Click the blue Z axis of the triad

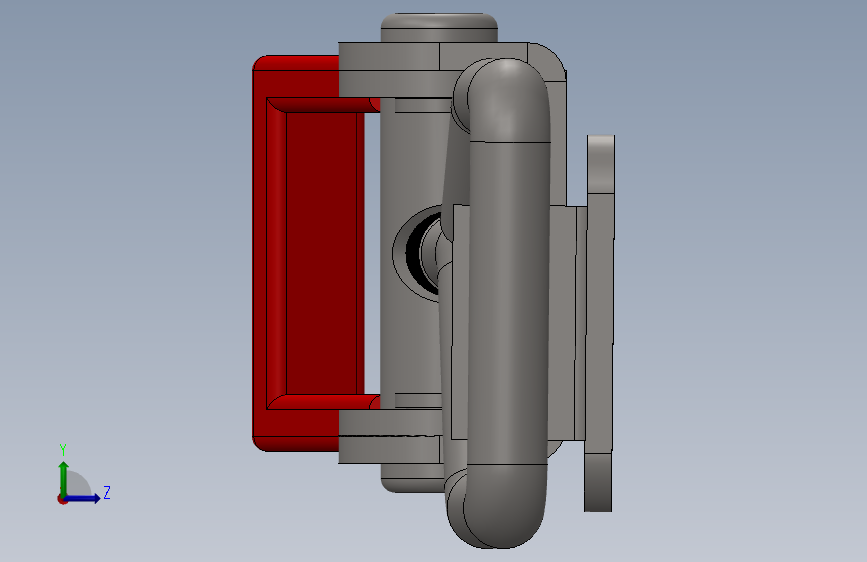(x=84, y=498)
